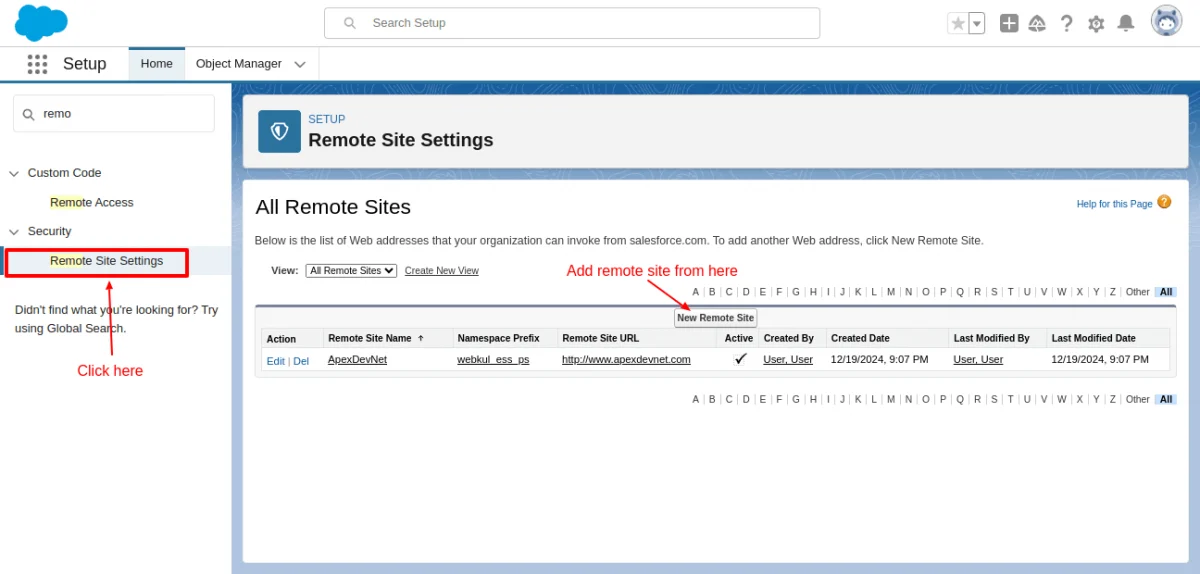Select All in the top letter index
Screen dimensions: 1200x574
coord(1166,292)
